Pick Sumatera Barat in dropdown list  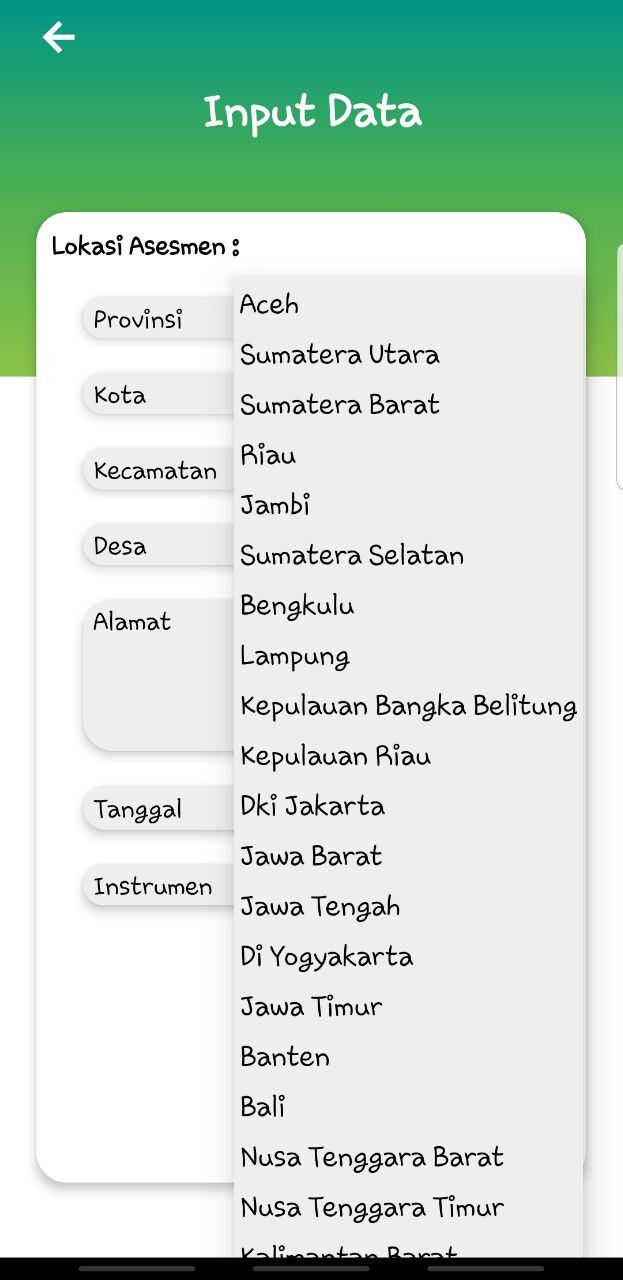pyautogui.click(x=340, y=404)
